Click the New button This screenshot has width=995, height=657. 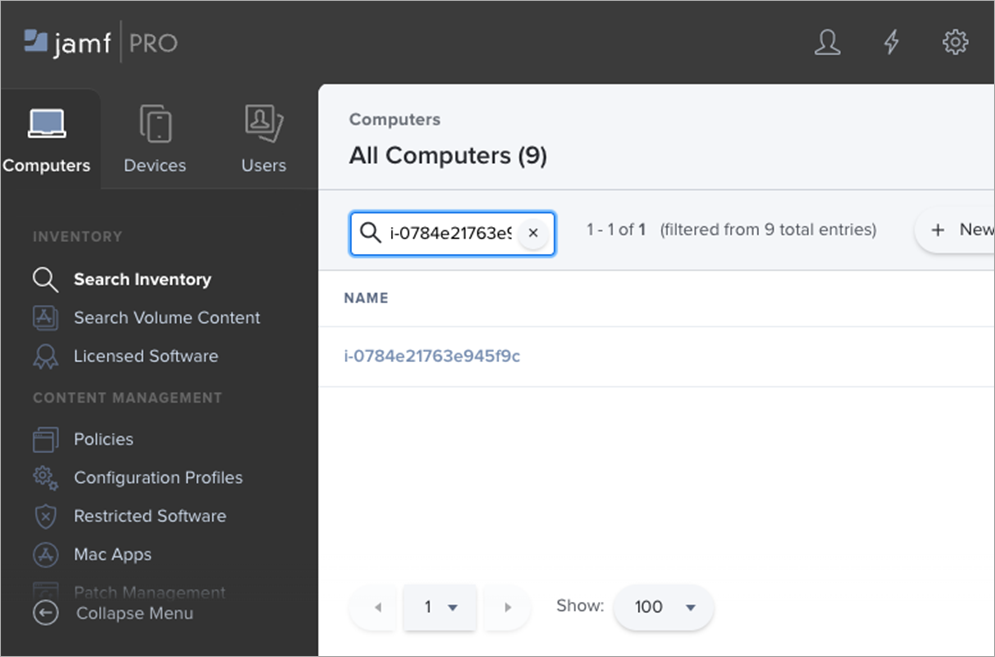[955, 230]
